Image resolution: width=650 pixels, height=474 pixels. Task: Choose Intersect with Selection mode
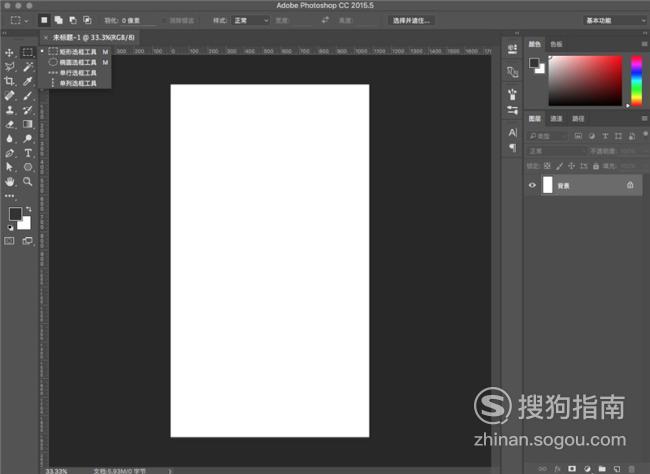[x=87, y=20]
